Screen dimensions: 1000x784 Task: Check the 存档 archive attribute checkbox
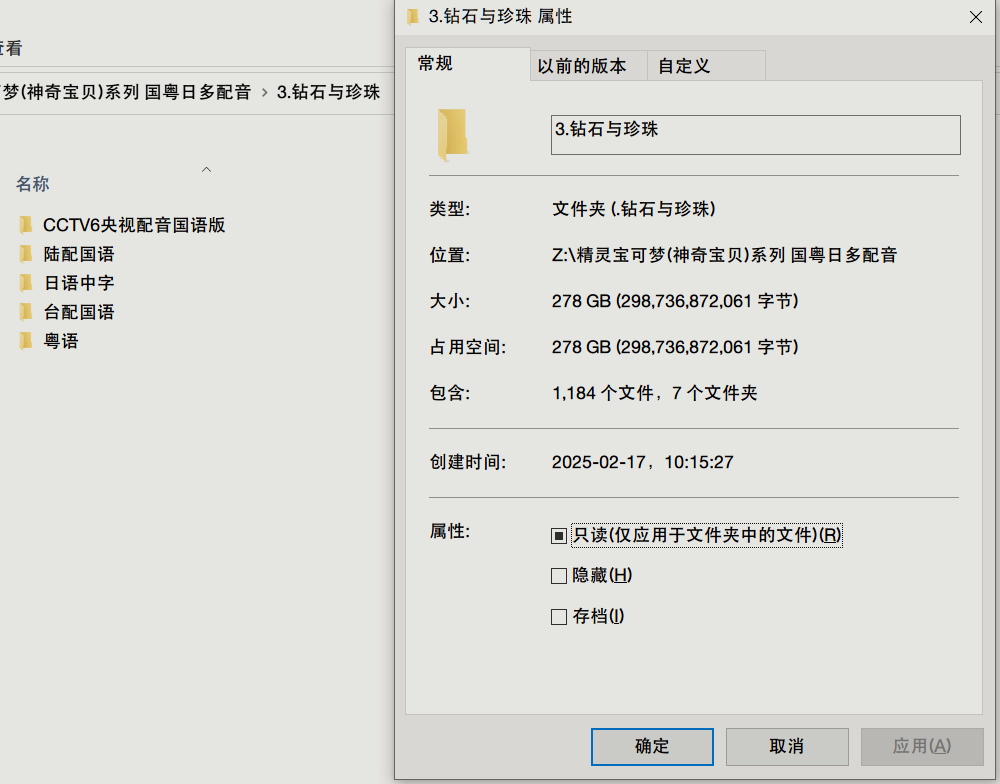[558, 616]
